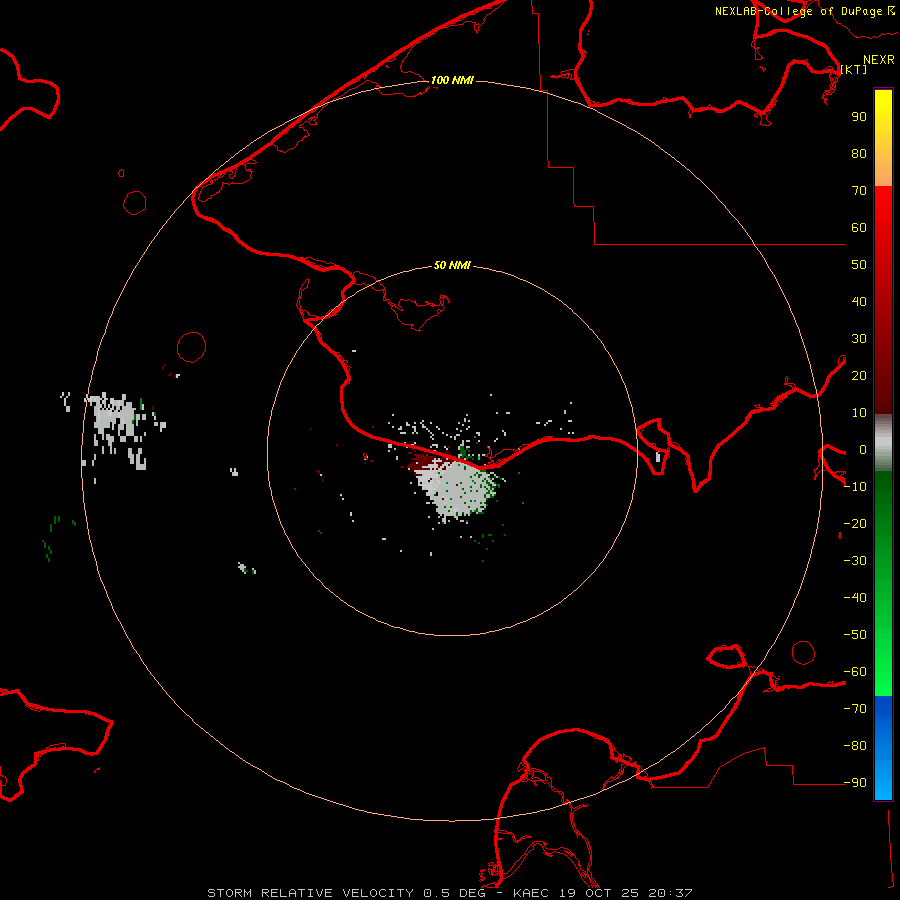This screenshot has height=900, width=900.
Task: Click the -20 legend value
Action: click(x=855, y=524)
